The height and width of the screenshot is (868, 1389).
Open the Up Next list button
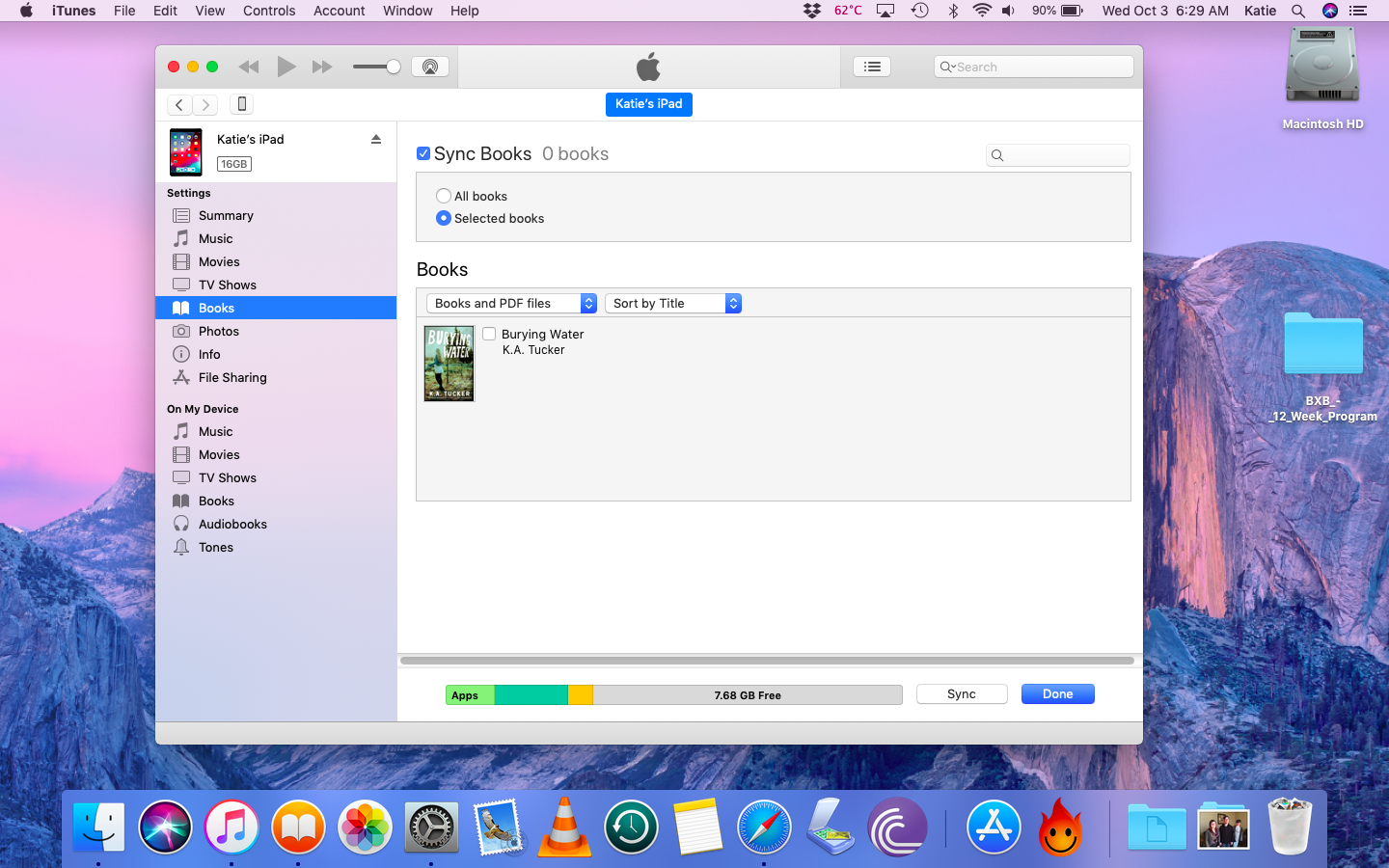tap(872, 67)
